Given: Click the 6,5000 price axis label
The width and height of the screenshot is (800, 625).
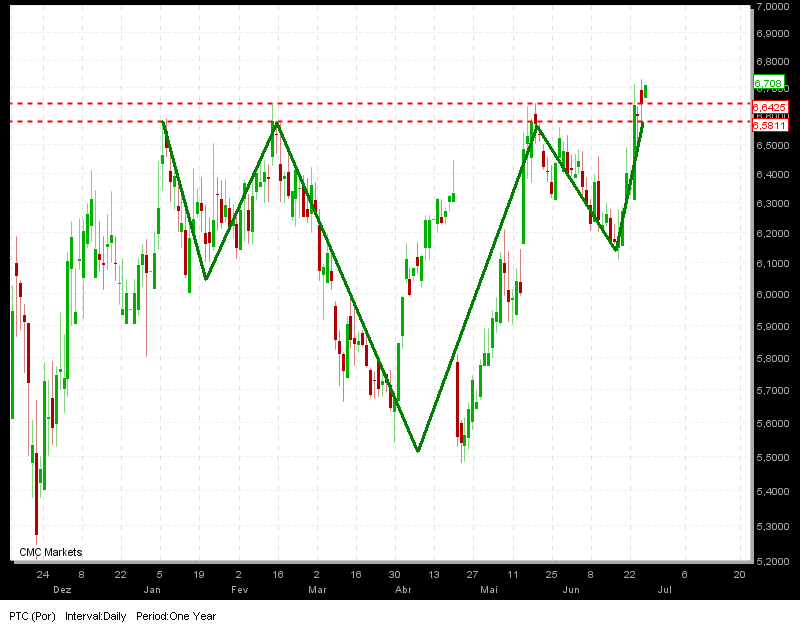Looking at the screenshot, I should (x=773, y=146).
